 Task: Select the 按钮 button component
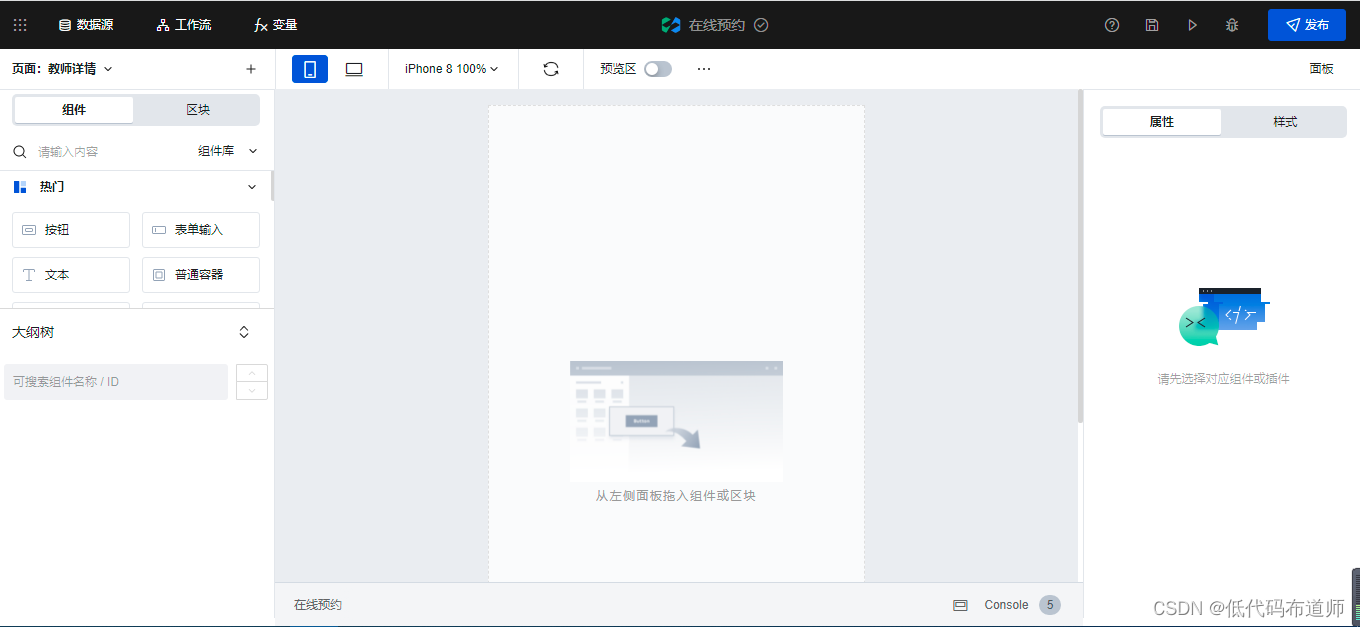(x=71, y=230)
